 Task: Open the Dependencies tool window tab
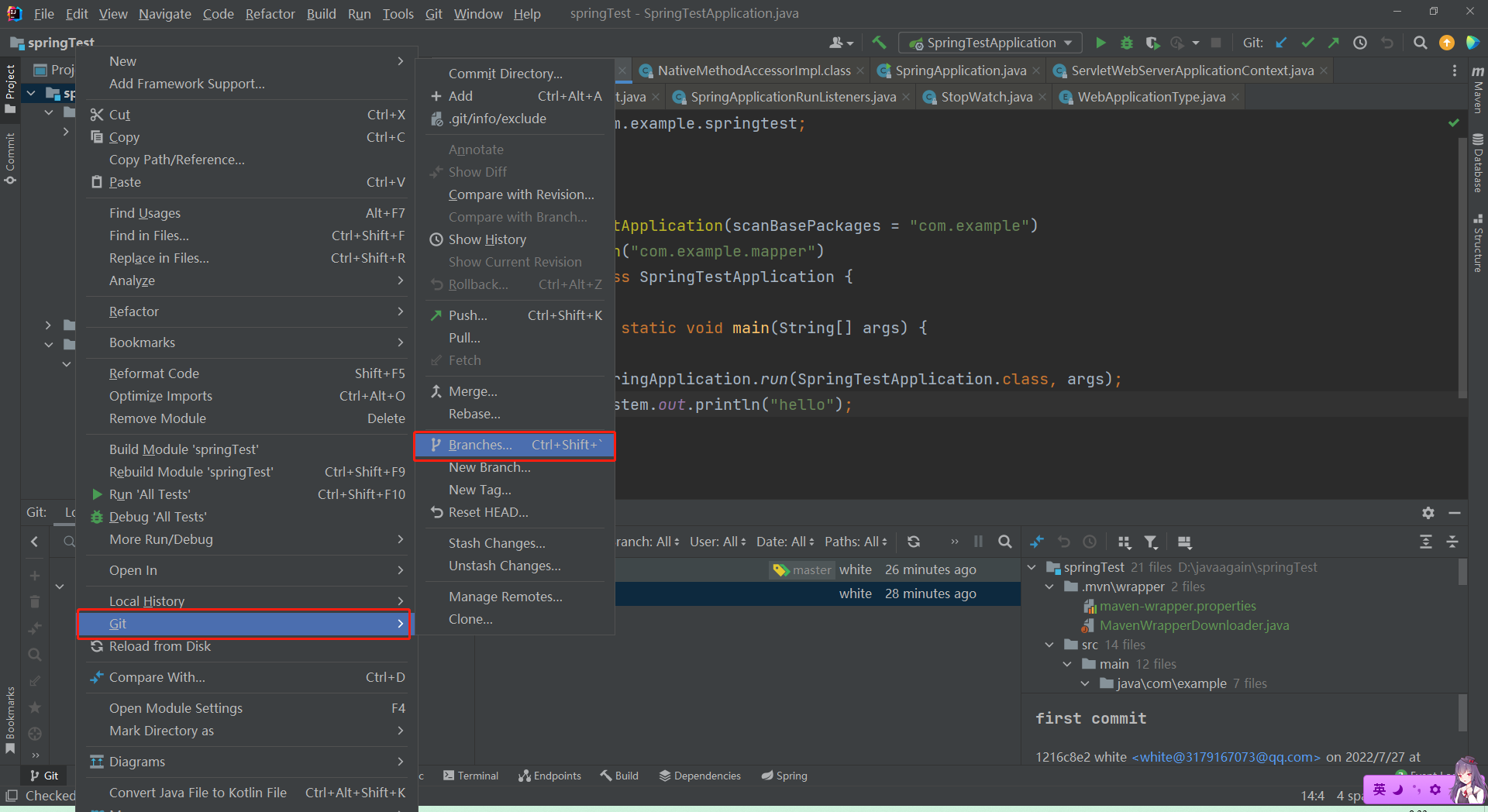tap(700, 776)
